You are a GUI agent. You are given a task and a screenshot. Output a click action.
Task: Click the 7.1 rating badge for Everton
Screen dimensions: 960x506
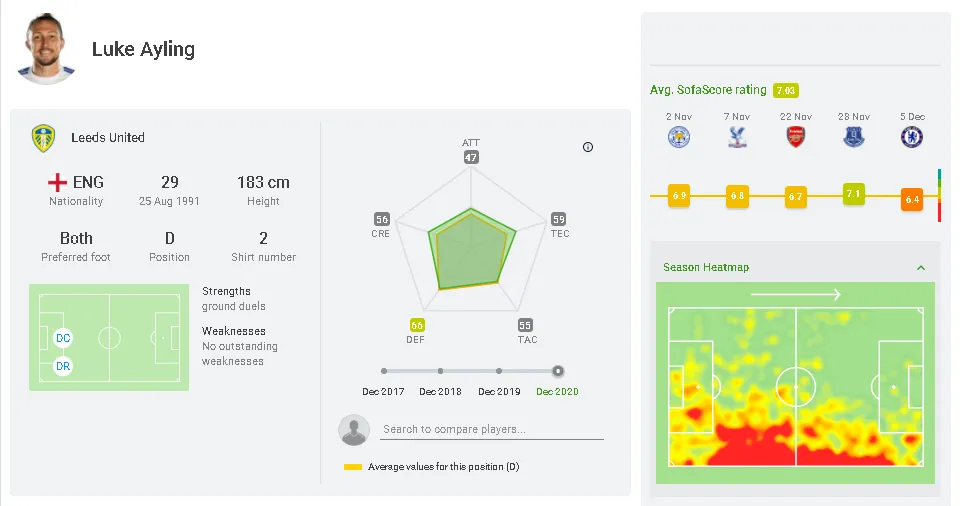click(853, 194)
